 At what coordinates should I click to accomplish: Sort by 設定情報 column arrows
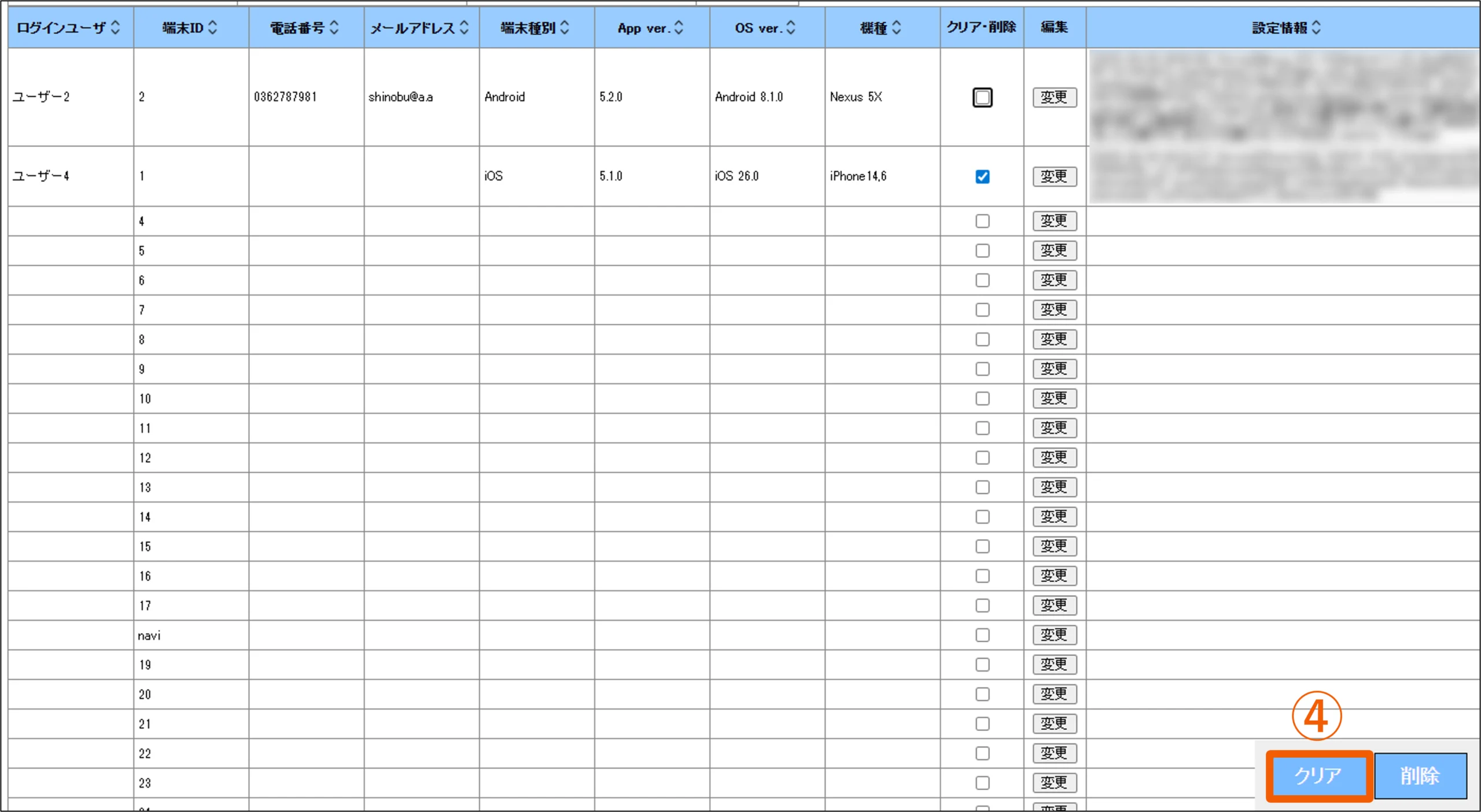coord(1316,27)
